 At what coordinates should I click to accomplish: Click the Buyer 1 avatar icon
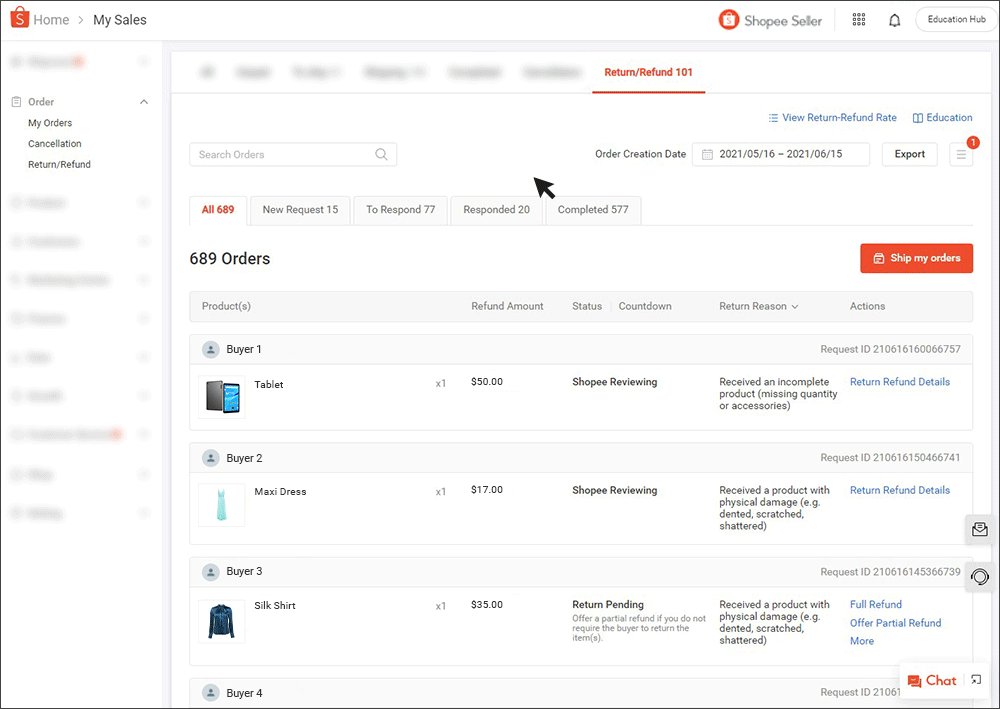[x=211, y=350]
